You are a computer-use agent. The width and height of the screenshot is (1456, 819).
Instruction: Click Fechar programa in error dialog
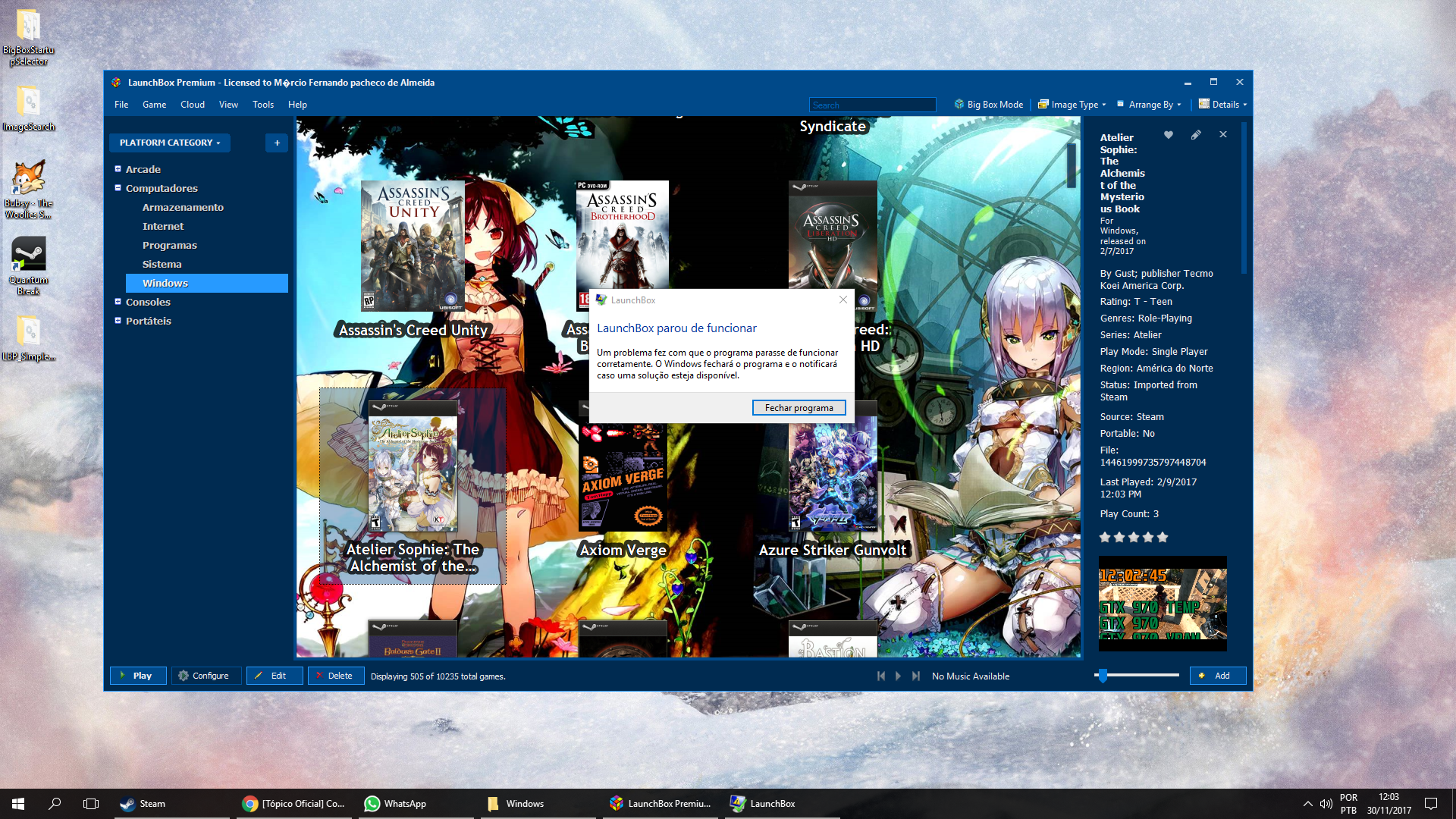pos(799,408)
